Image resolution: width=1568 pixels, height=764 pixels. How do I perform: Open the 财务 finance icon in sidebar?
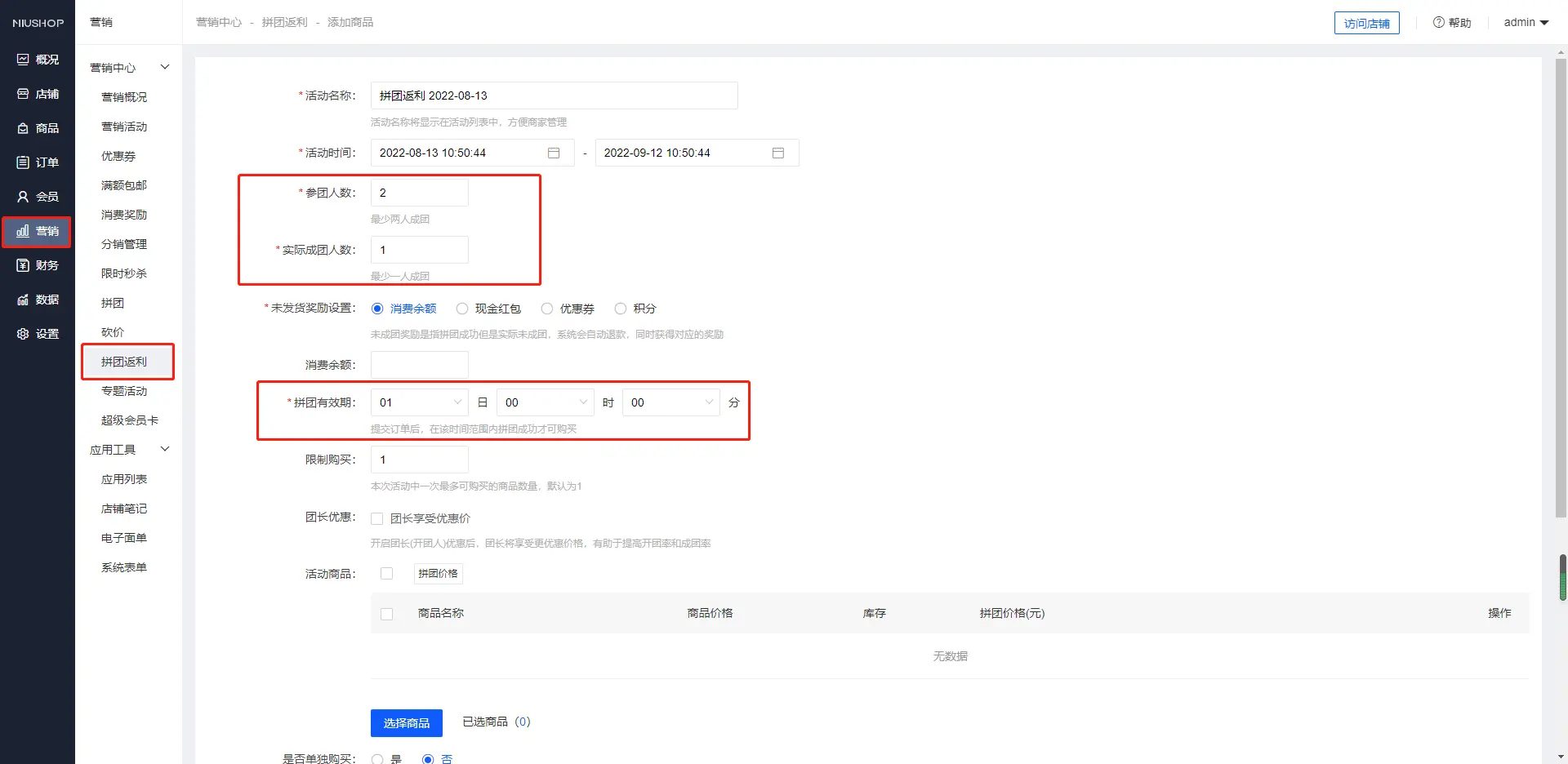pos(23,265)
